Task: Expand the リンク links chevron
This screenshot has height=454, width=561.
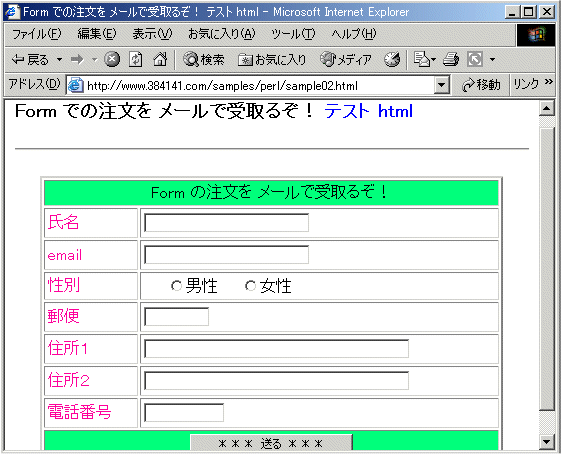Action: [549, 82]
